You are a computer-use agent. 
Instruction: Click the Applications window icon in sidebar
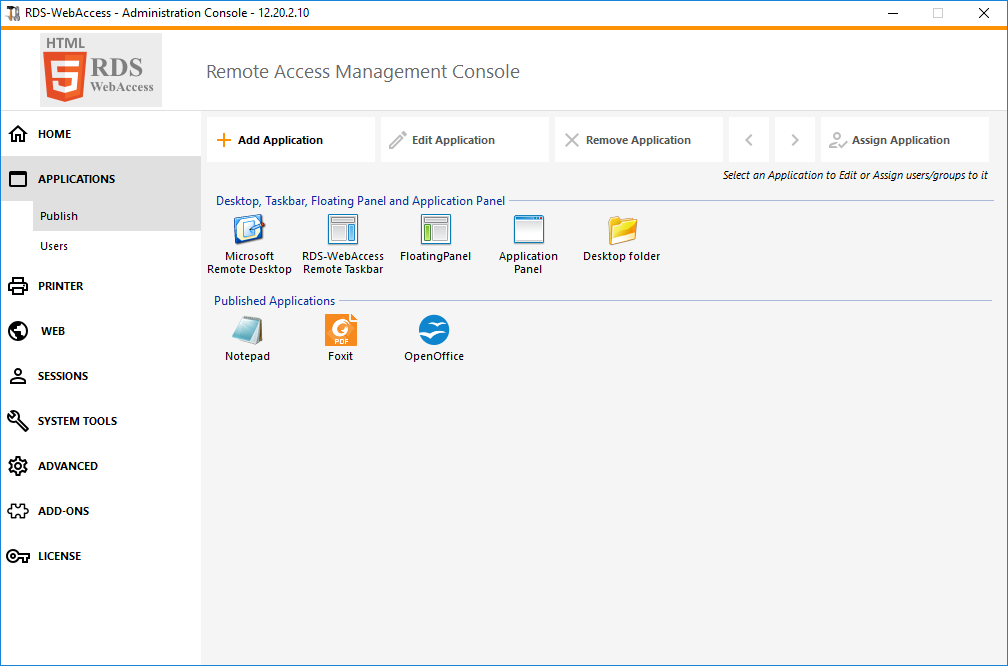(x=18, y=179)
